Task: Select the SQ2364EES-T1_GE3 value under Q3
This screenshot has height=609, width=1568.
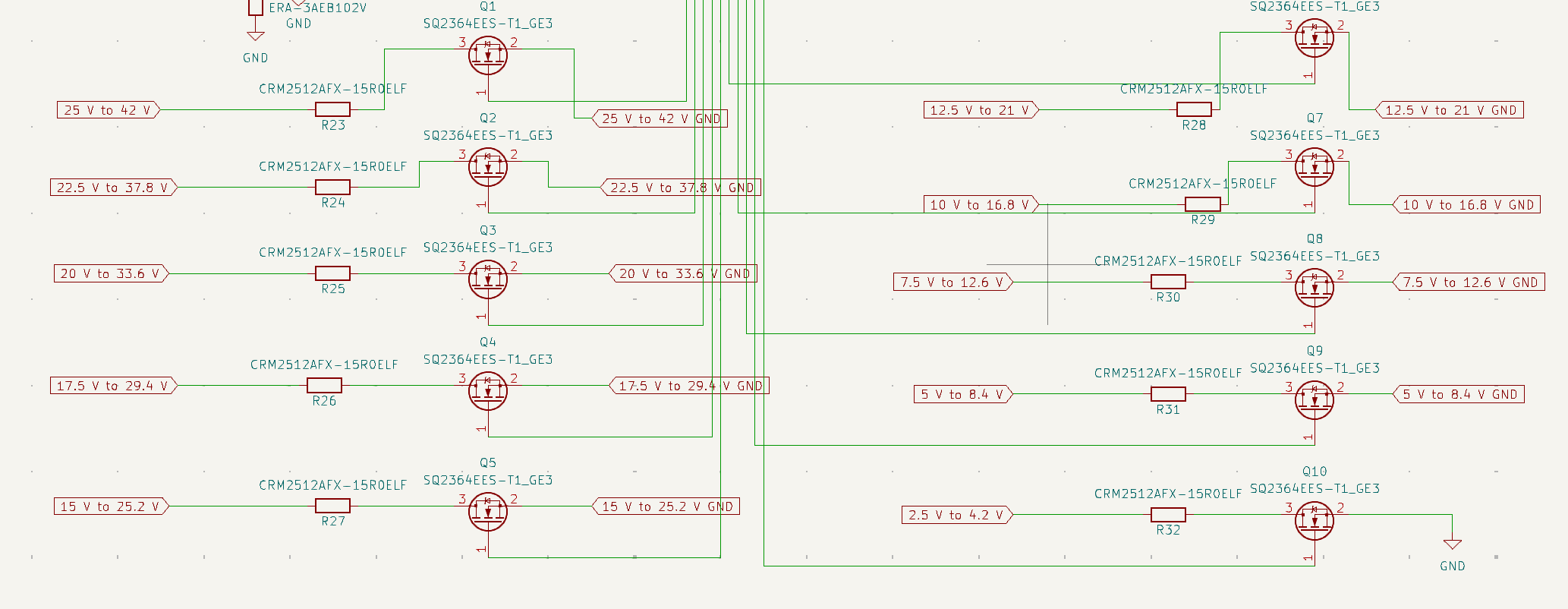Action: point(488,248)
